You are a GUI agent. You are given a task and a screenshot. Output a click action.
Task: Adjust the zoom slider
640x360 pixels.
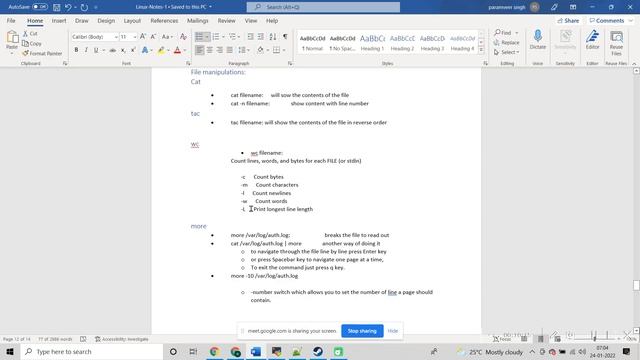coord(594,338)
